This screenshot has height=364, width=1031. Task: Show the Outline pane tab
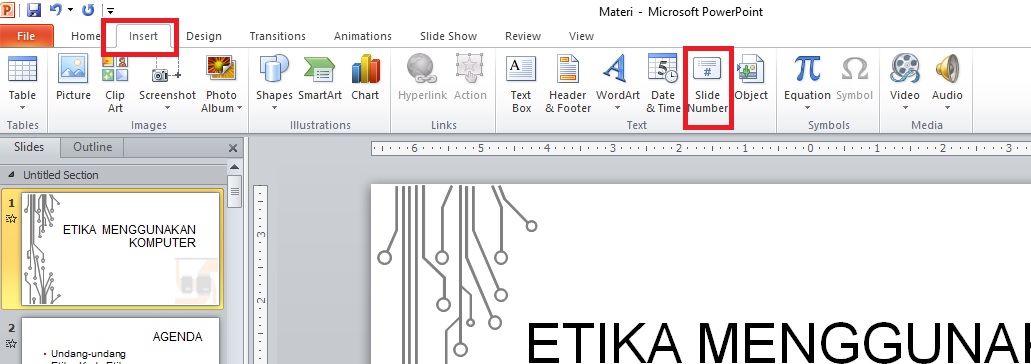click(x=93, y=147)
